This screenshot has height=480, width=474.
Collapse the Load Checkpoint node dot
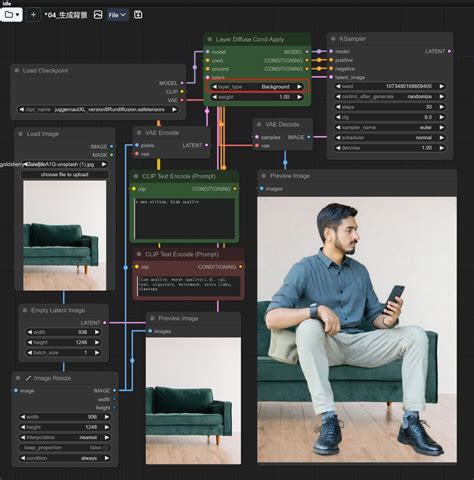point(17,70)
